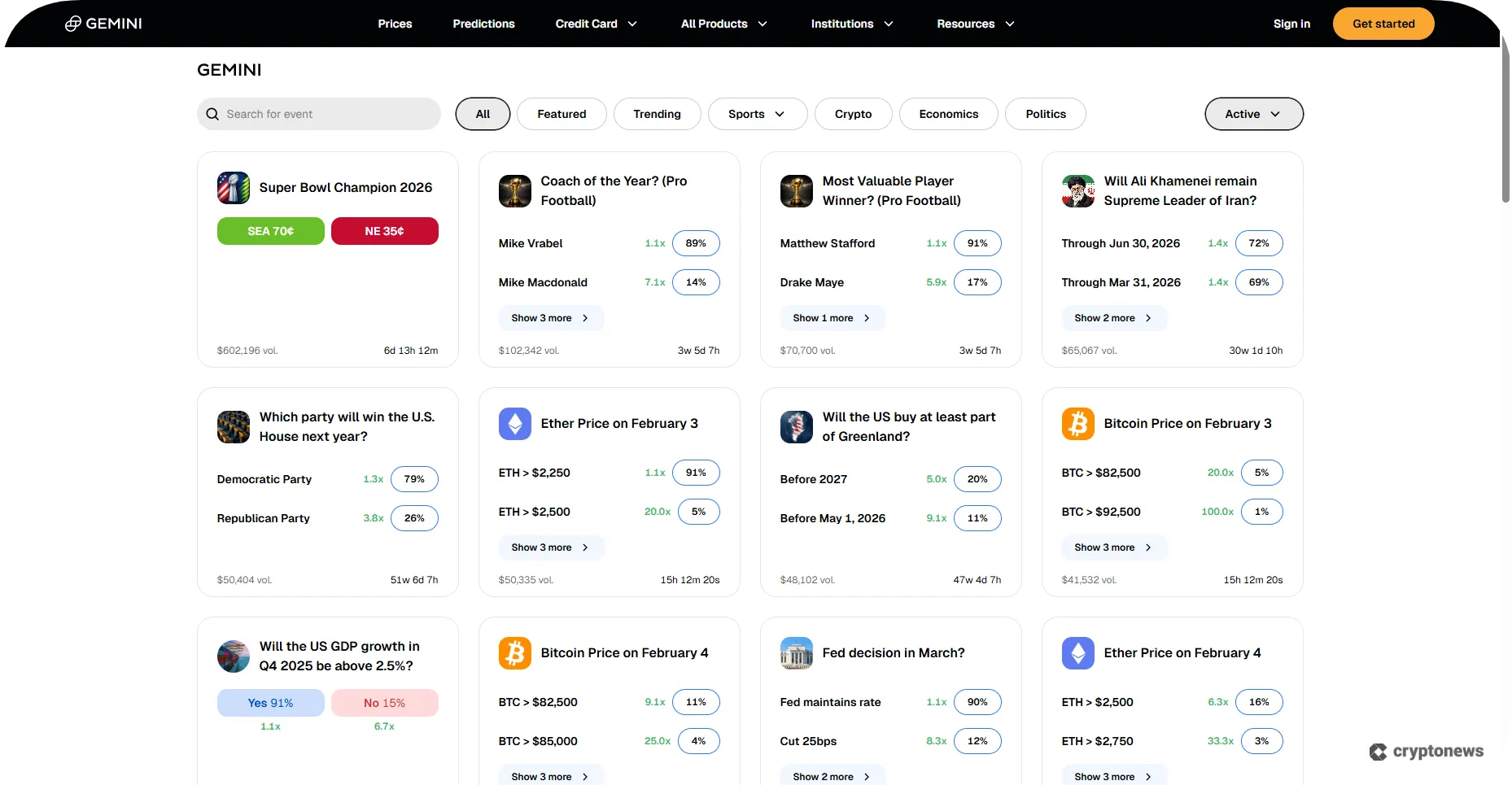Click Bitcoin Price on February 4 icon
This screenshot has height=785, width=1512.
(x=515, y=653)
